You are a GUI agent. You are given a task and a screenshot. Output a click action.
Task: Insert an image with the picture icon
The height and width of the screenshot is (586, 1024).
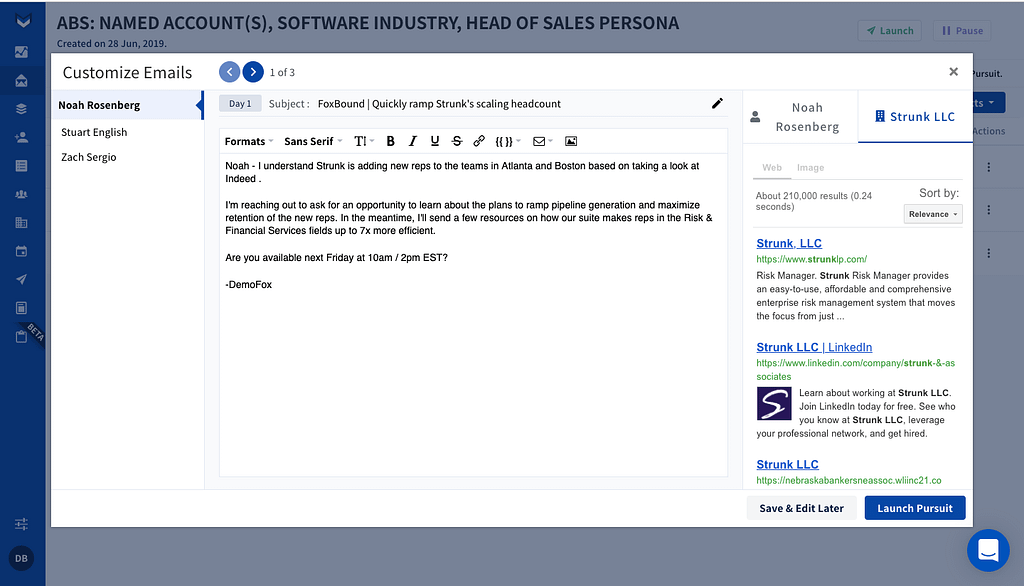click(x=571, y=141)
